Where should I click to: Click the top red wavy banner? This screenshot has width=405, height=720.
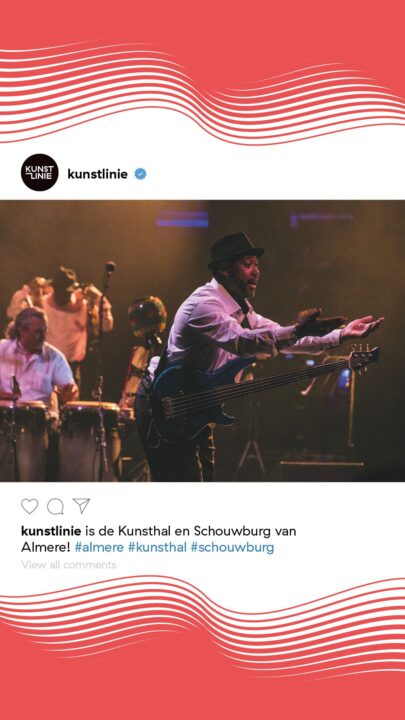pos(202,71)
